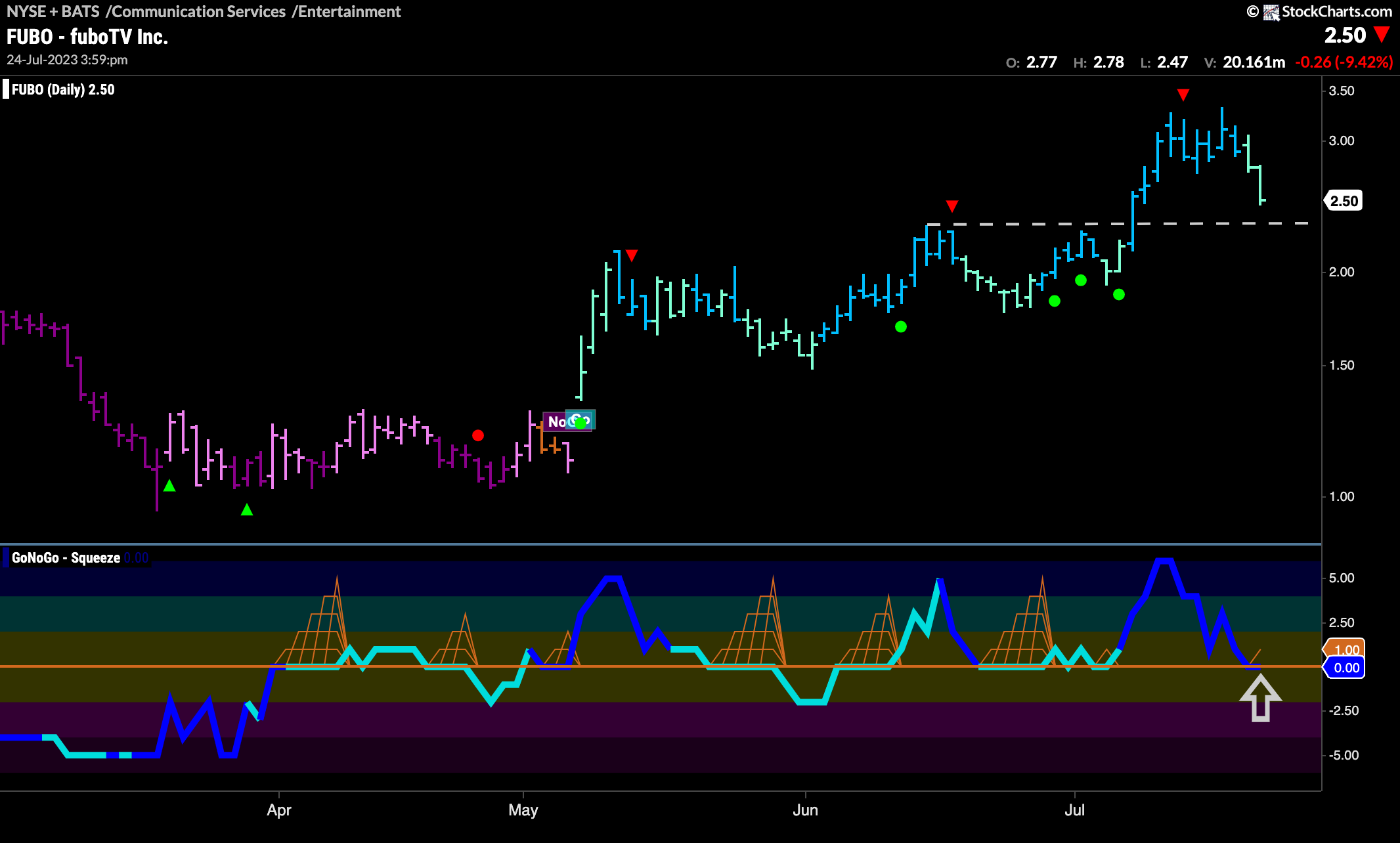Click the GoNoGo - Squeeze indicator label

coord(66,558)
